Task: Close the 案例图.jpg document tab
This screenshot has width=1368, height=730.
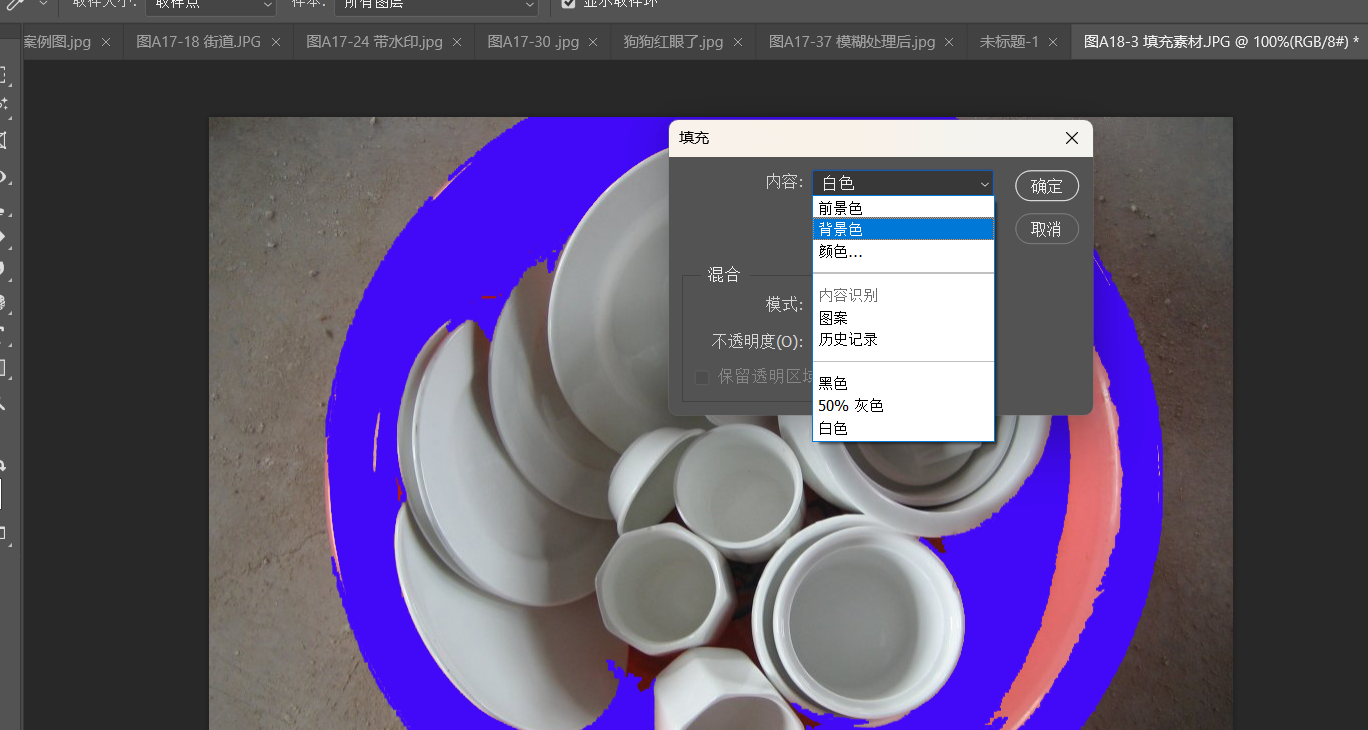Action: 106,42
